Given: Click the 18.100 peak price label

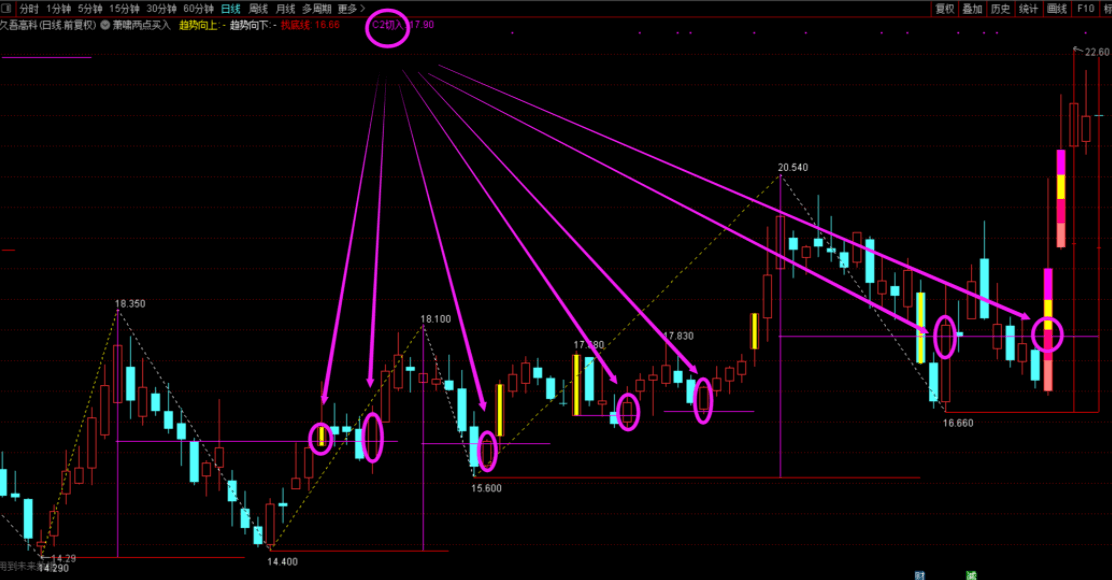Looking at the screenshot, I should click(x=435, y=319).
